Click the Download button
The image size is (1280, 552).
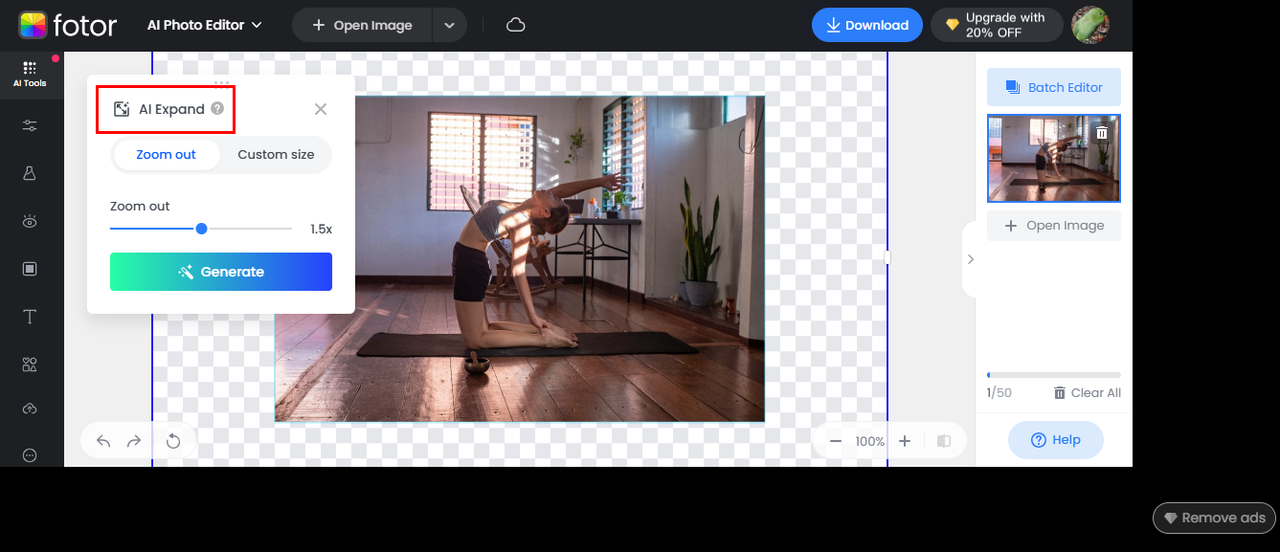pyautogui.click(x=867, y=25)
